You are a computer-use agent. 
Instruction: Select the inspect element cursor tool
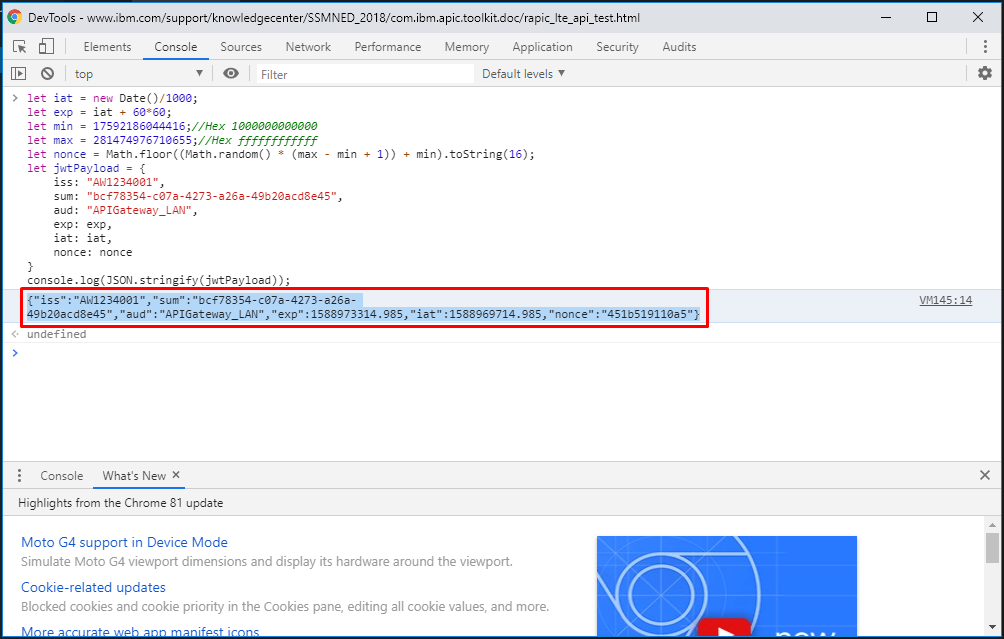point(17,46)
